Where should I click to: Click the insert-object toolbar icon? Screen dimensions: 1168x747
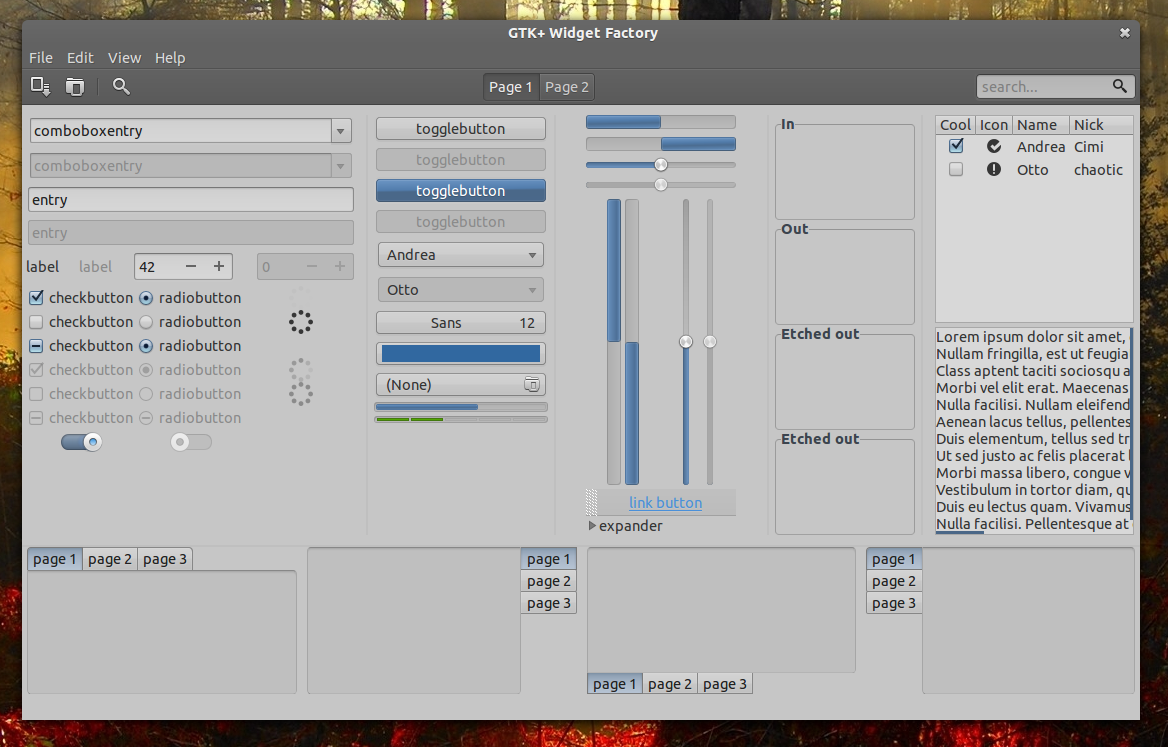tap(40, 86)
